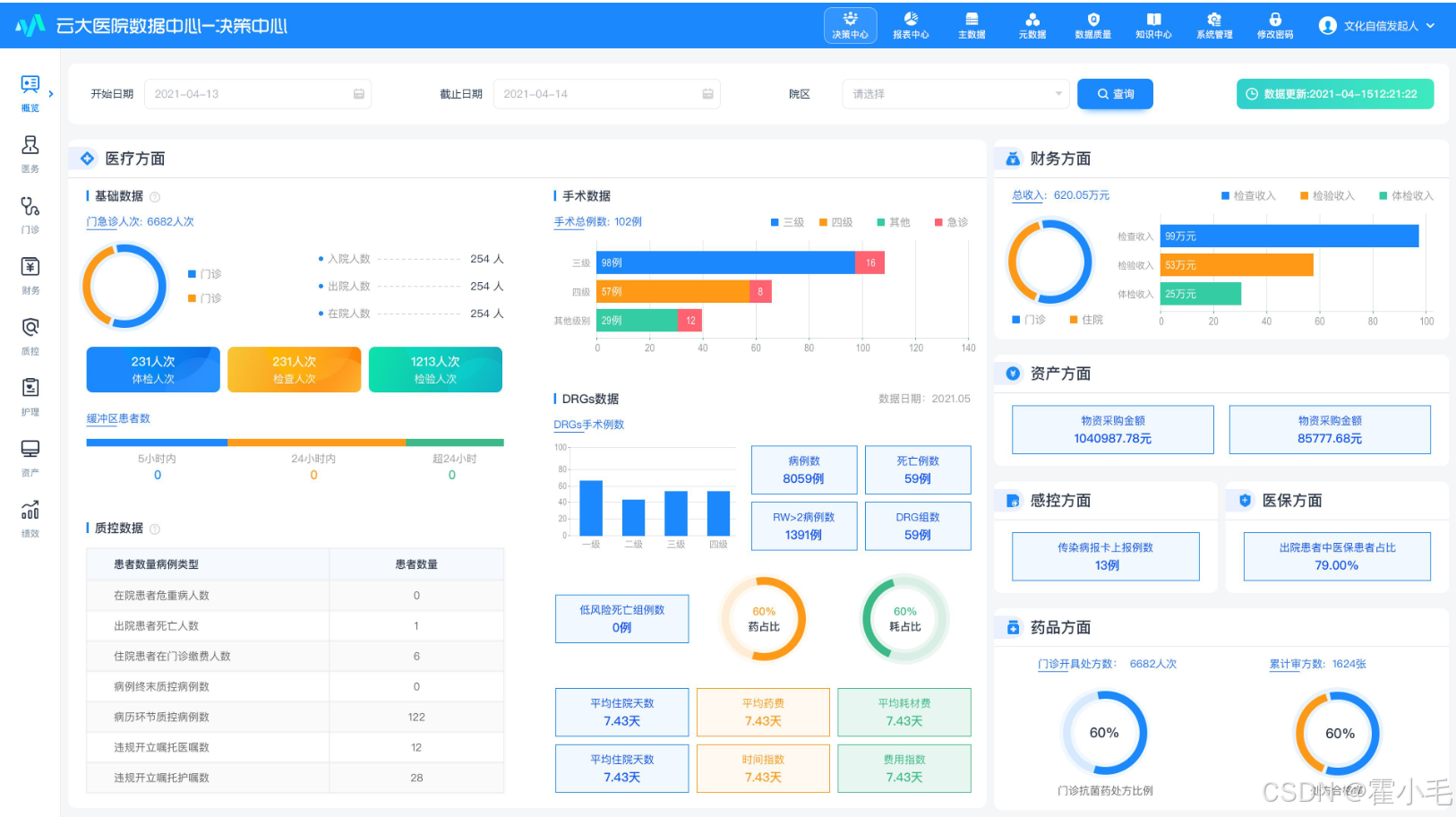Expand the user account menu arrow
The width and height of the screenshot is (1456, 817).
1430,26
